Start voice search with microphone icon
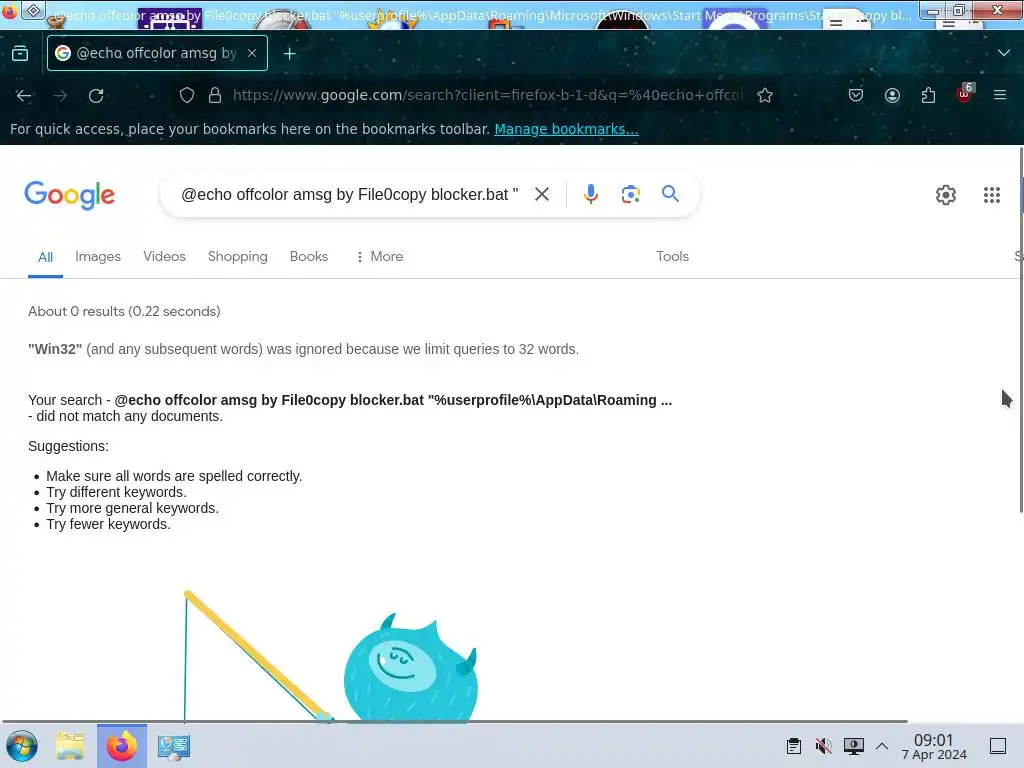The height and width of the screenshot is (768, 1024). [x=590, y=194]
